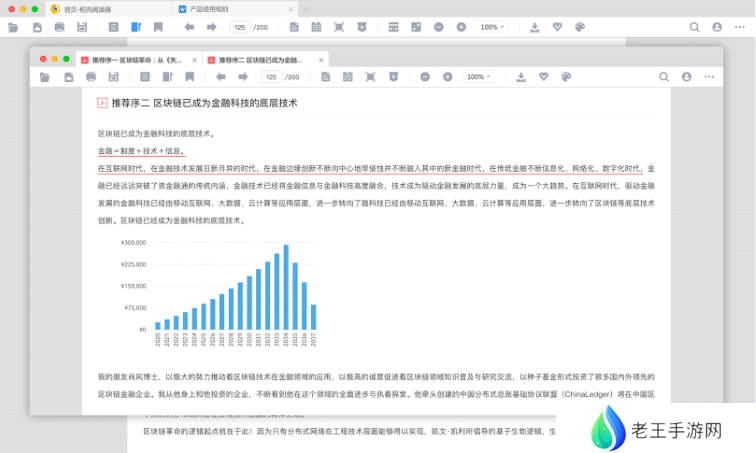Click presentation mode icon in front window
756x453 pixels.
coord(393,77)
